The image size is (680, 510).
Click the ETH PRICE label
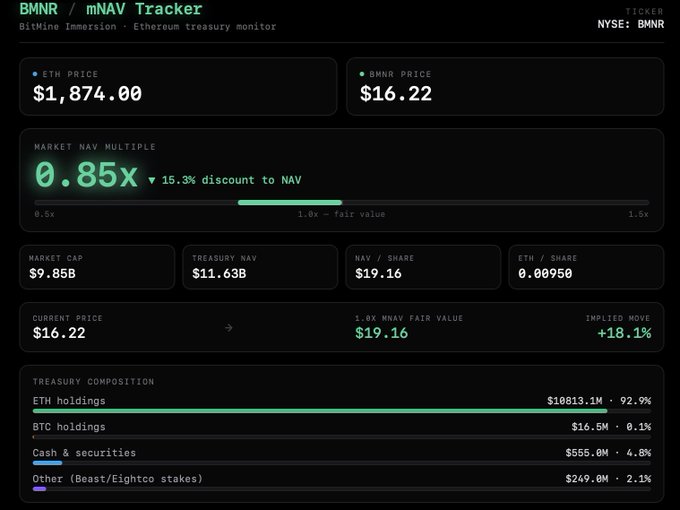[70, 74]
